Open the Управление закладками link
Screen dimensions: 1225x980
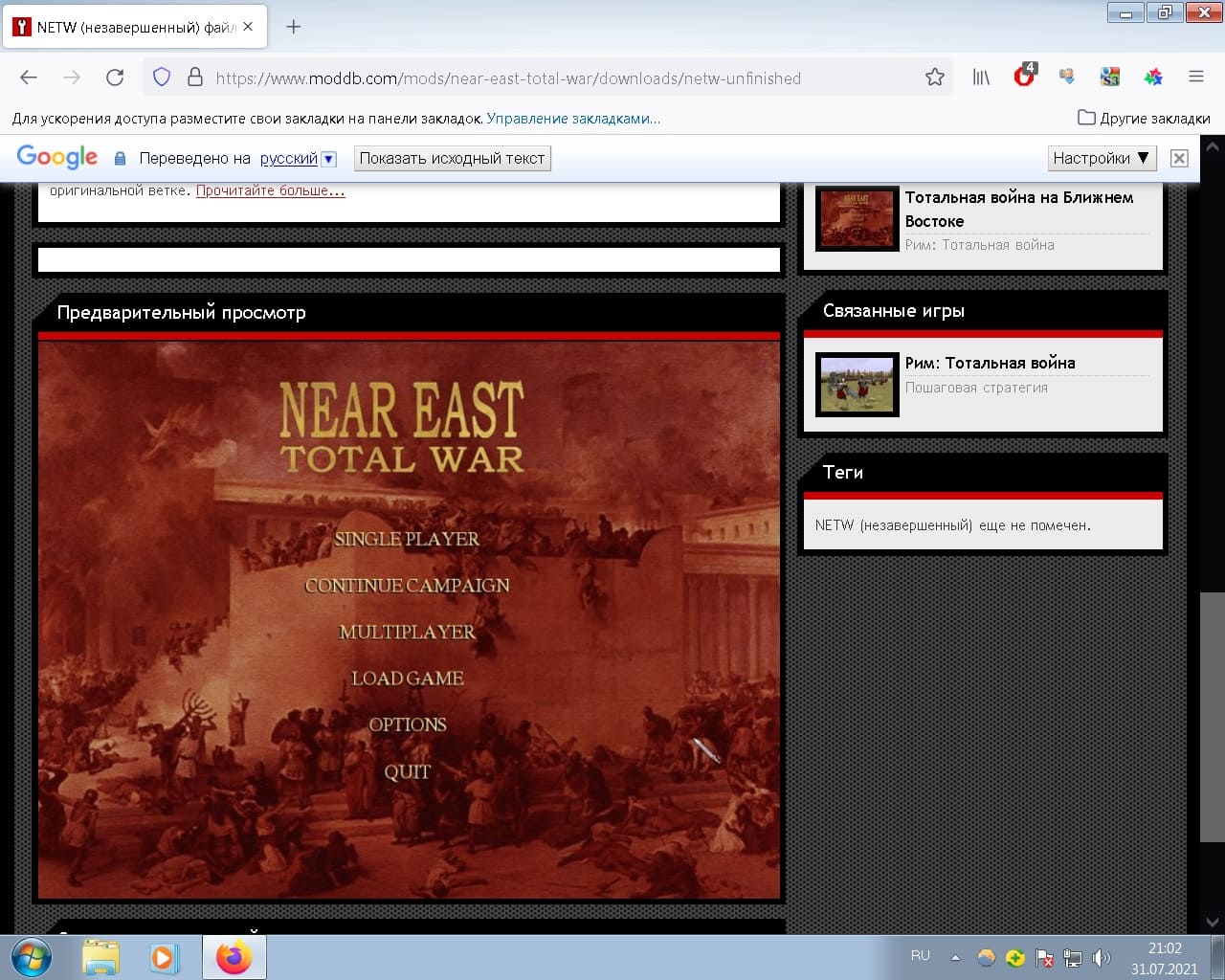[572, 119]
